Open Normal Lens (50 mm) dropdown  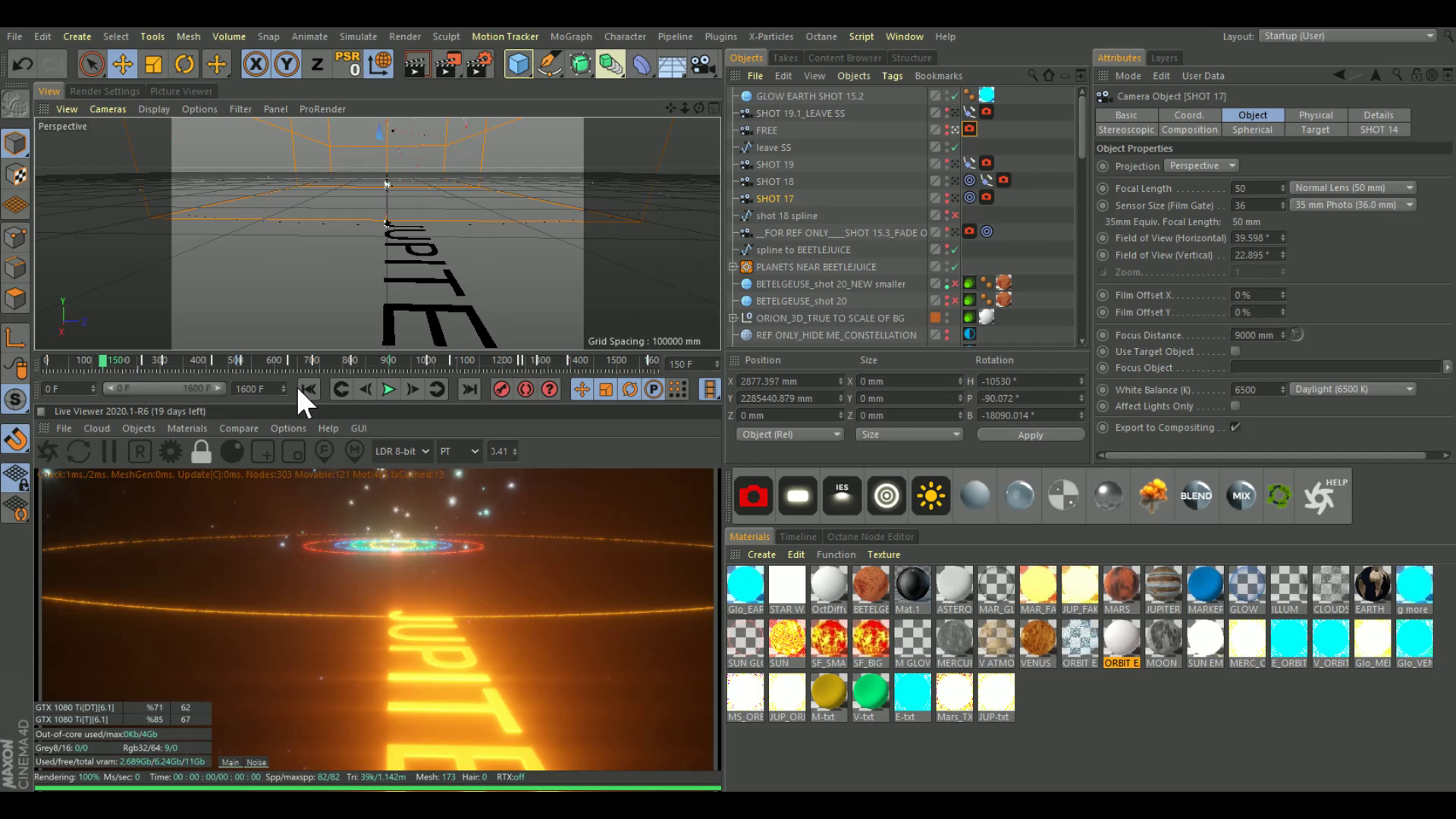pyautogui.click(x=1353, y=187)
